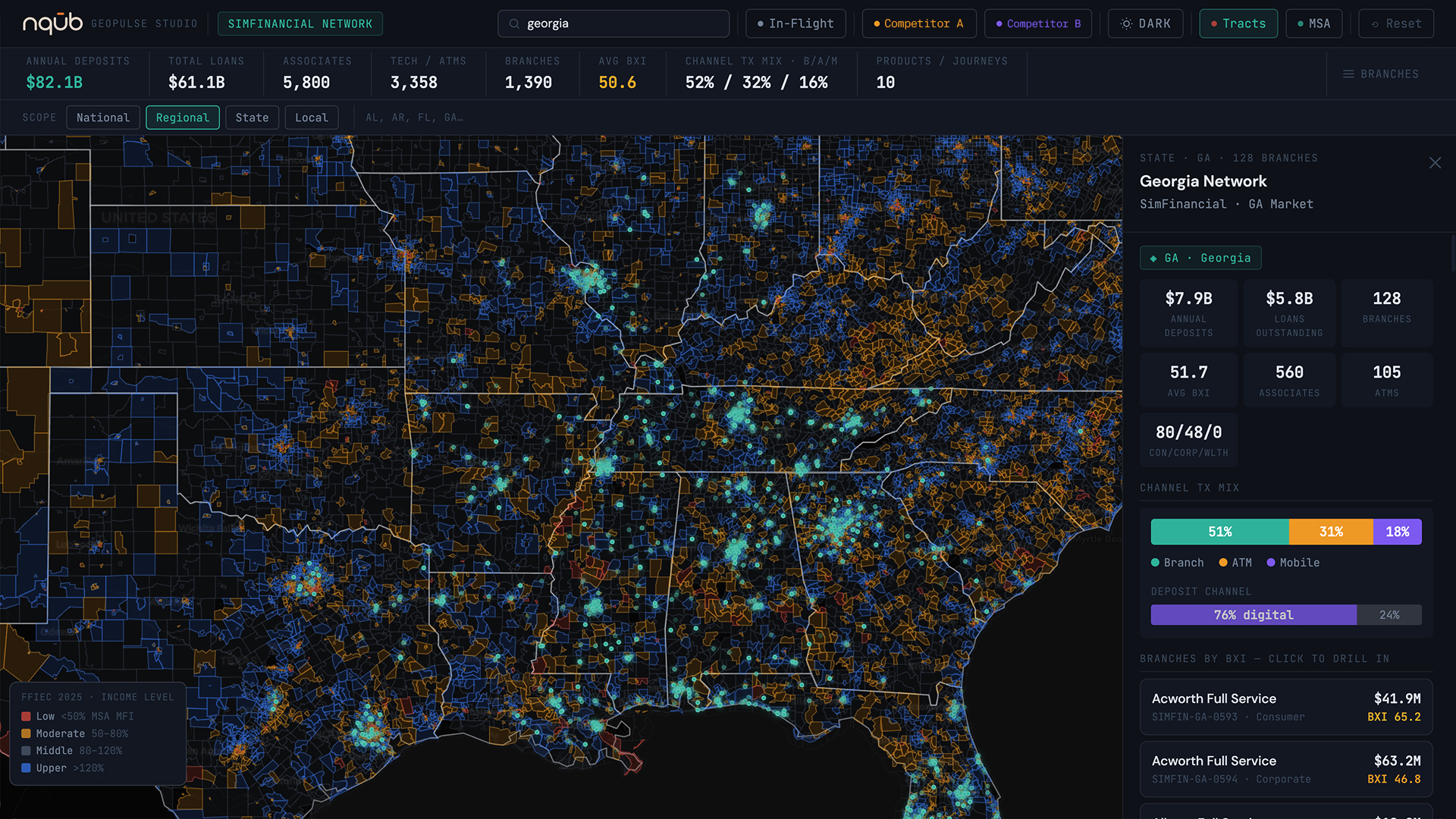Open the BRANCHES list menu
The image size is (1456, 819).
pos(1381,74)
